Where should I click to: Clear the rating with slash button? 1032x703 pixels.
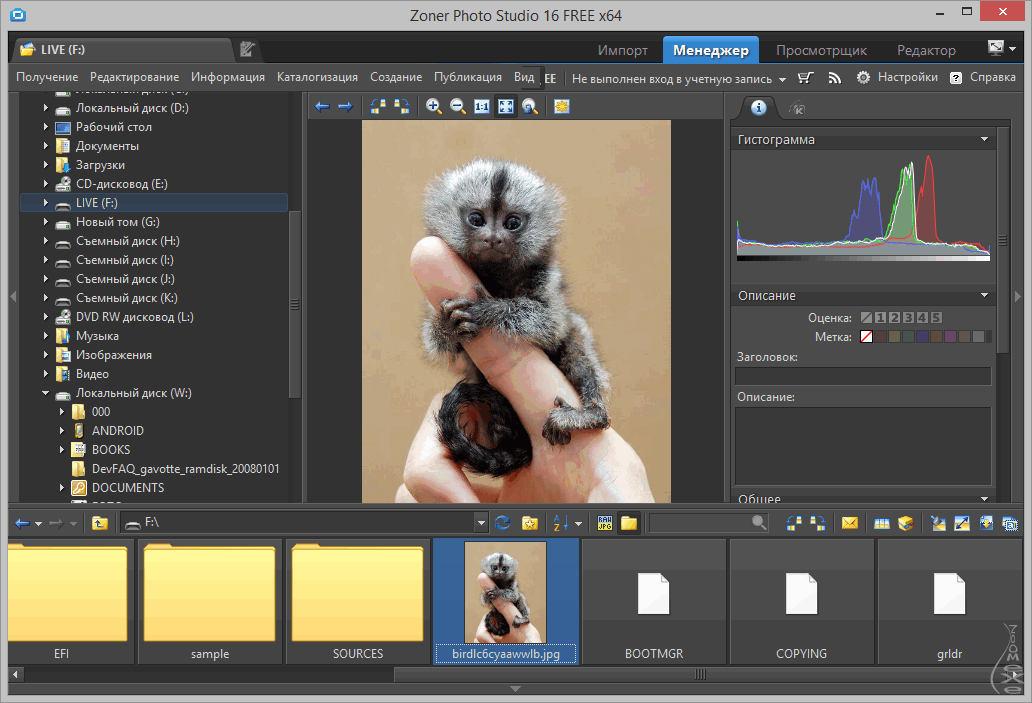[x=866, y=318]
